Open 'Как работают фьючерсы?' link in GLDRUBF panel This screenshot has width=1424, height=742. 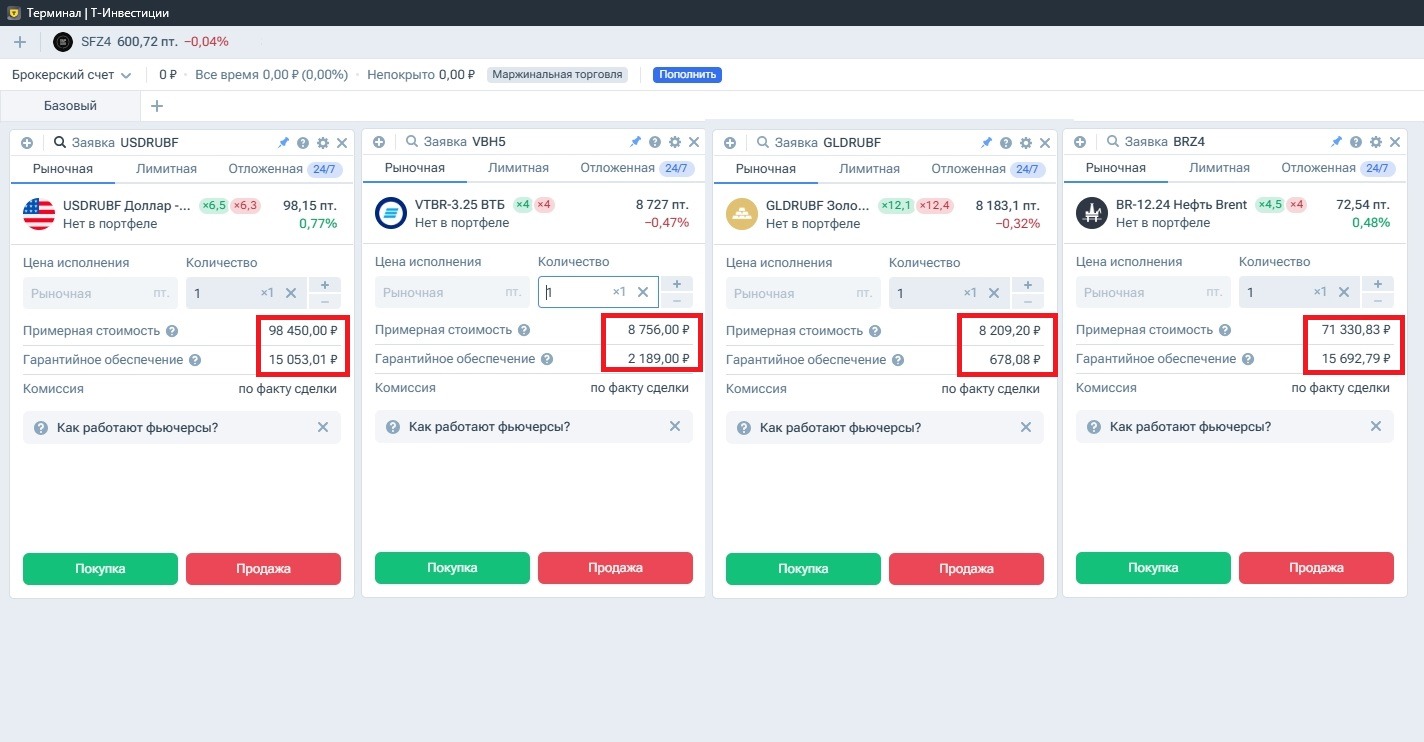[x=840, y=428]
